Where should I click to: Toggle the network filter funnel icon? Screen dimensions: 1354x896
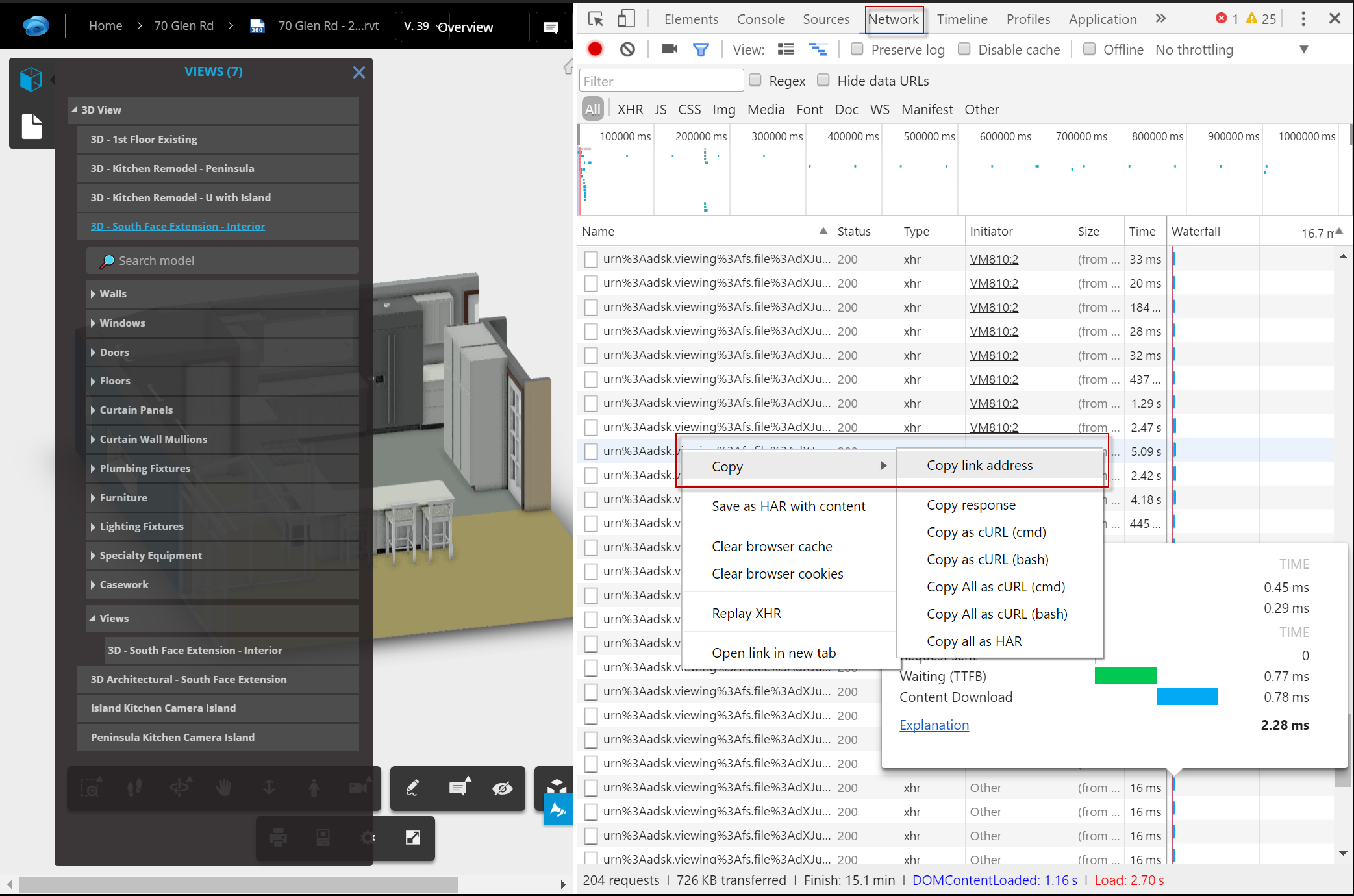(701, 49)
